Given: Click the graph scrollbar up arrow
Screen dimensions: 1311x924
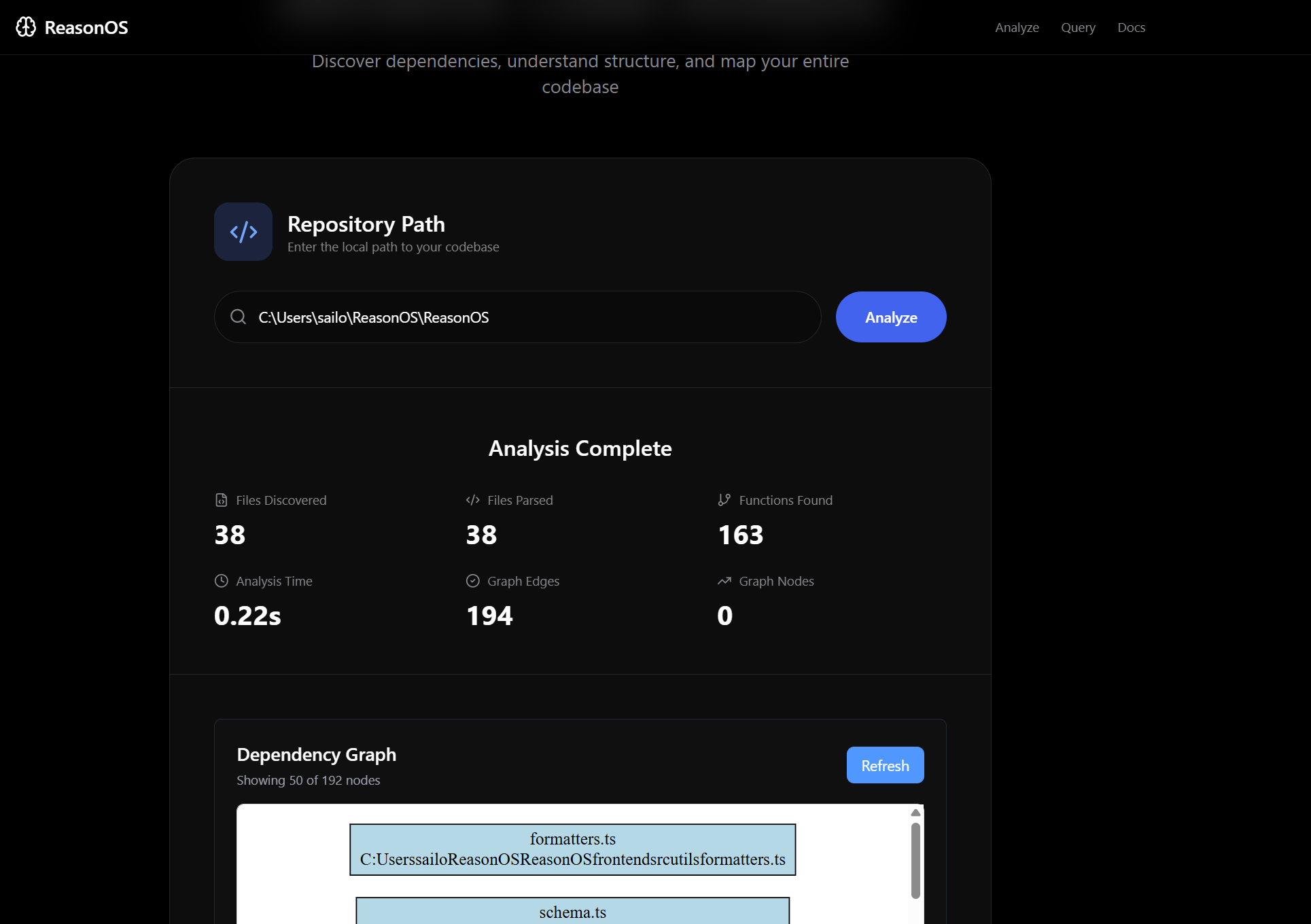Looking at the screenshot, I should click(x=915, y=813).
